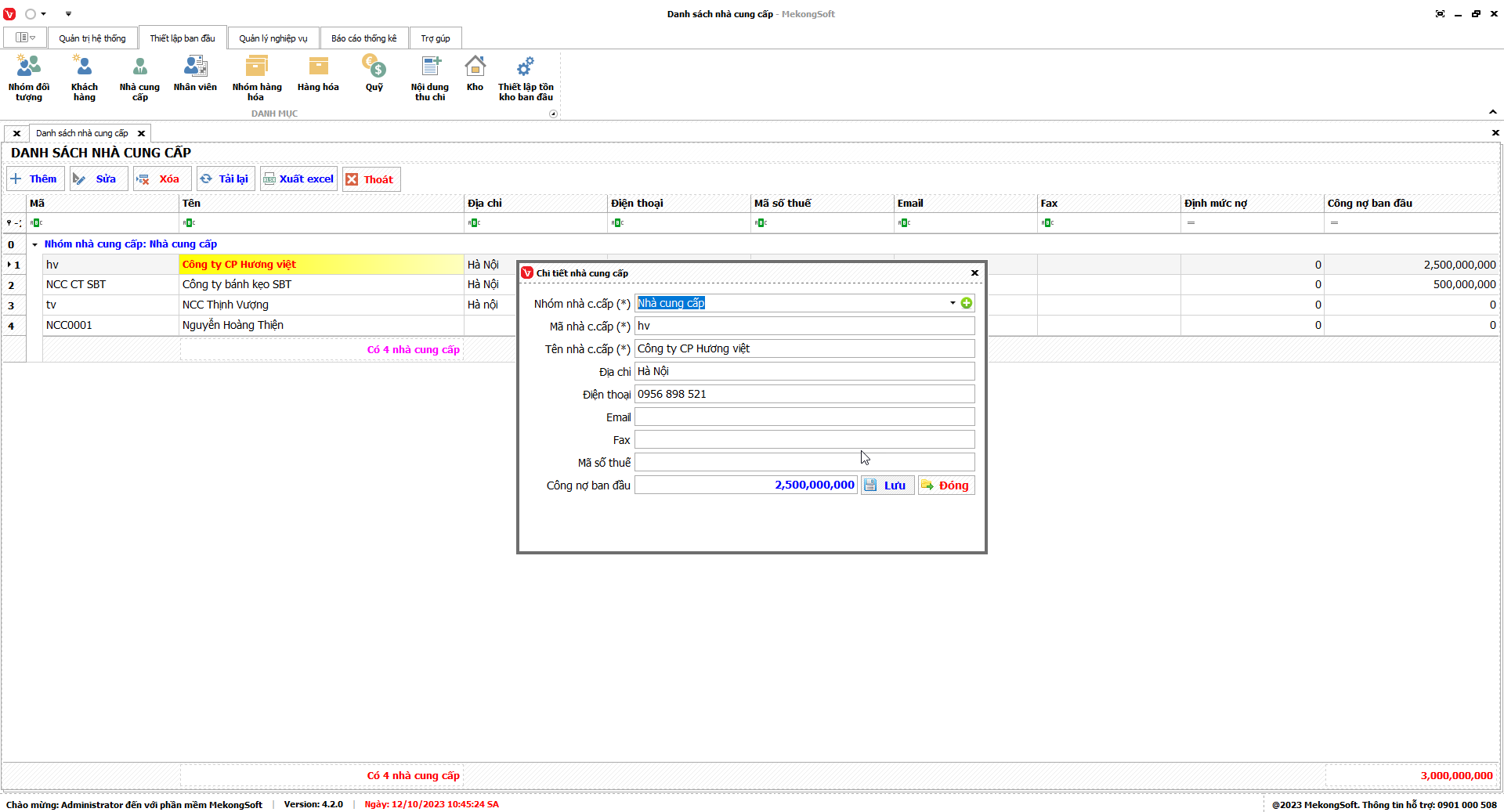Click green plus to add supplier group
The width and height of the screenshot is (1504, 812).
click(967, 303)
